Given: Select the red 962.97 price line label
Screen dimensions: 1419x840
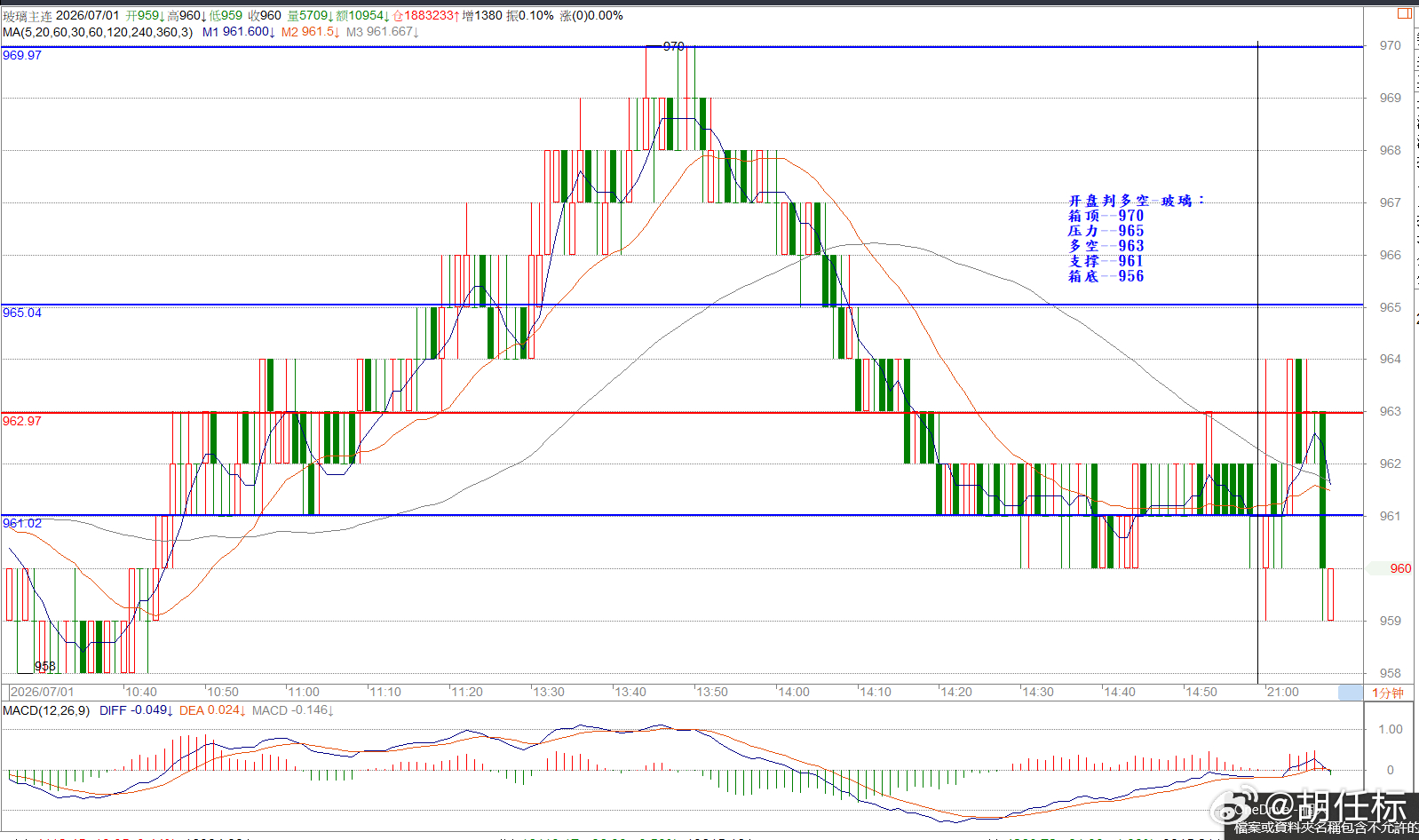Looking at the screenshot, I should click(x=22, y=421).
